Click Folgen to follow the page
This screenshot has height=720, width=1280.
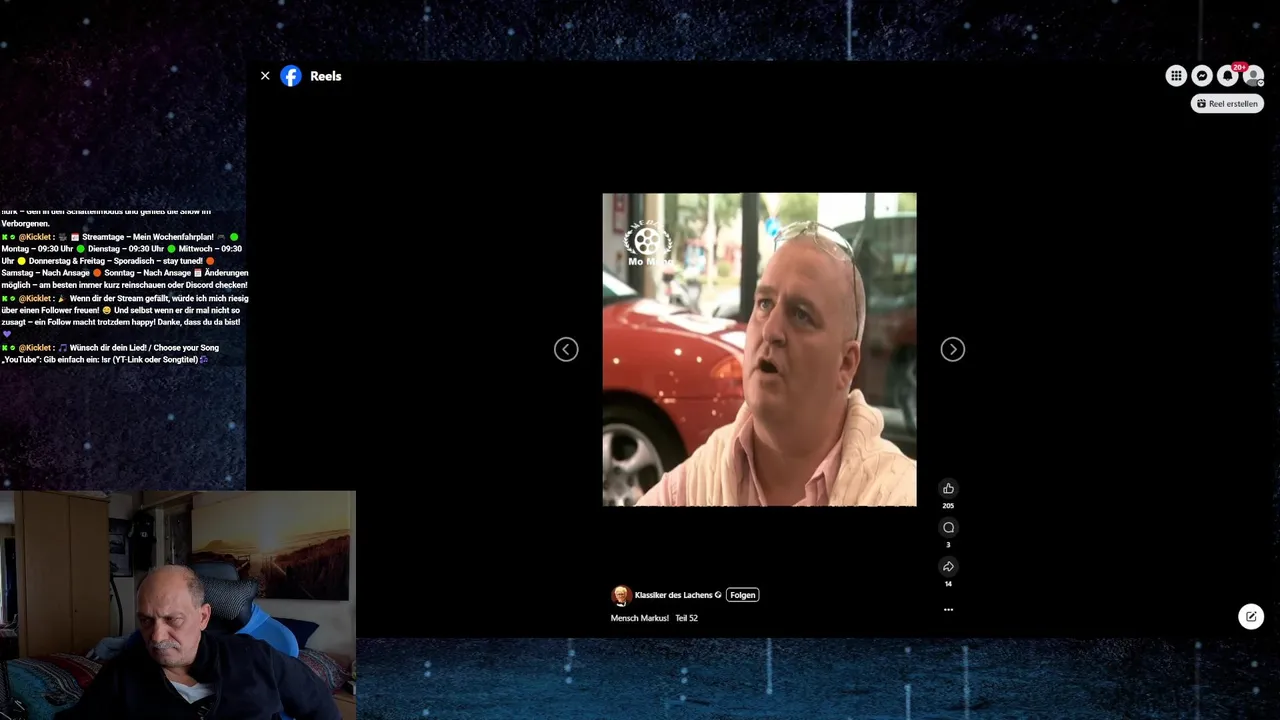(x=742, y=595)
